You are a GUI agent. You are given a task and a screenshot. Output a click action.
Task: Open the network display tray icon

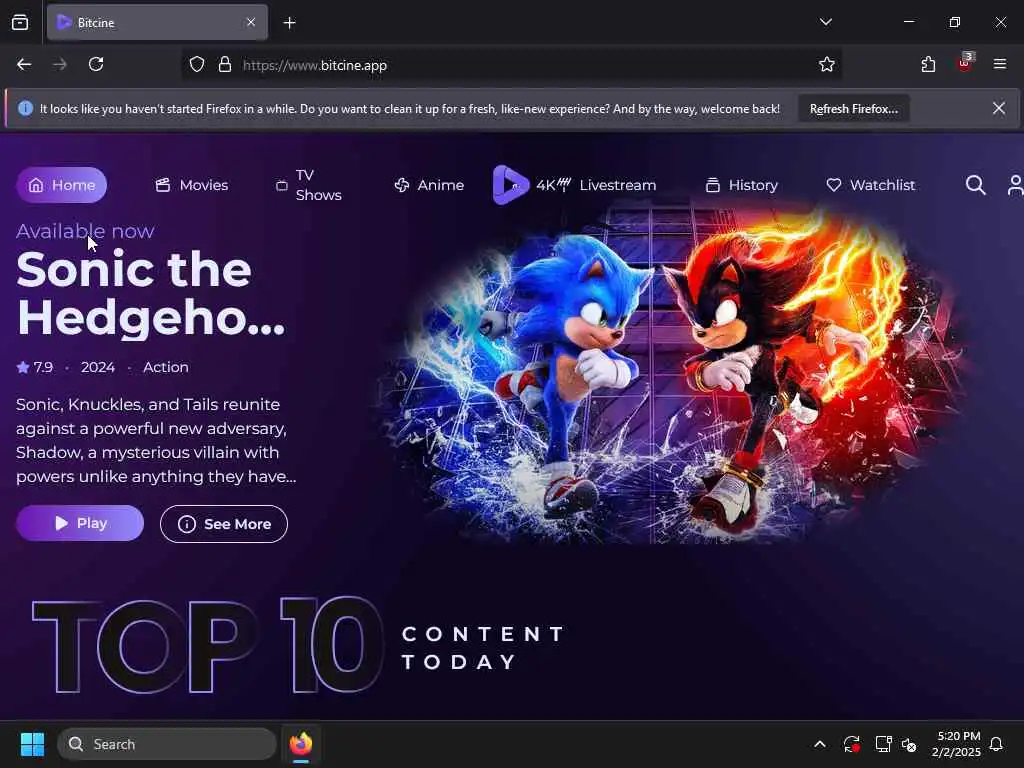tap(883, 744)
